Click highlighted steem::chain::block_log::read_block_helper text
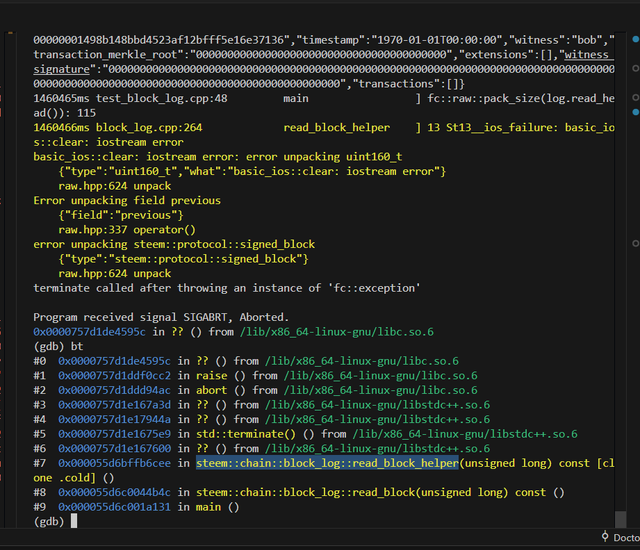Screen dimensions: 640x550 pos(327,463)
